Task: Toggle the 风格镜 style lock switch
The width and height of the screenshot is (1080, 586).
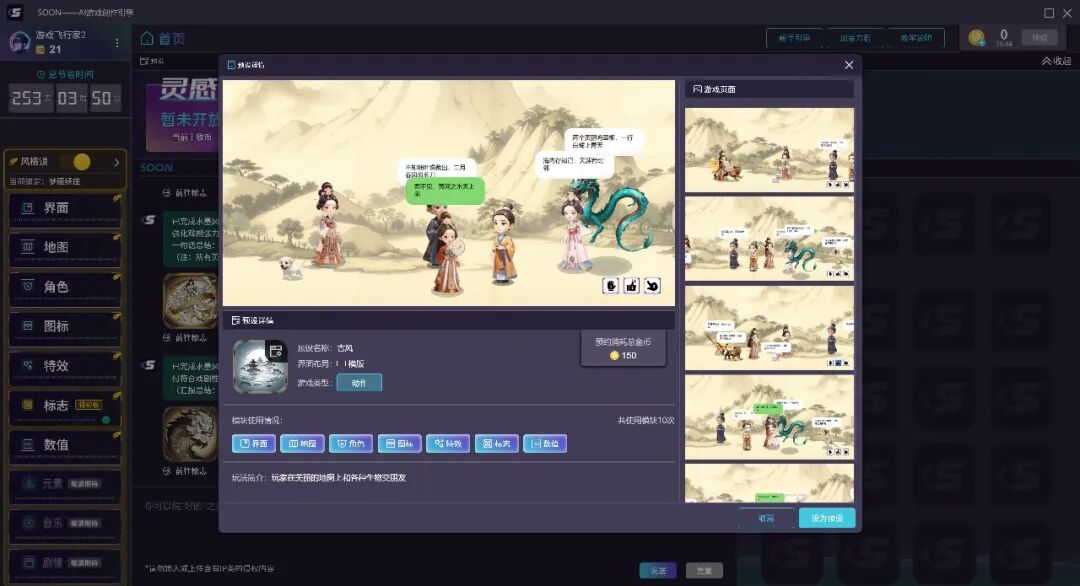Action: click(x=76, y=162)
